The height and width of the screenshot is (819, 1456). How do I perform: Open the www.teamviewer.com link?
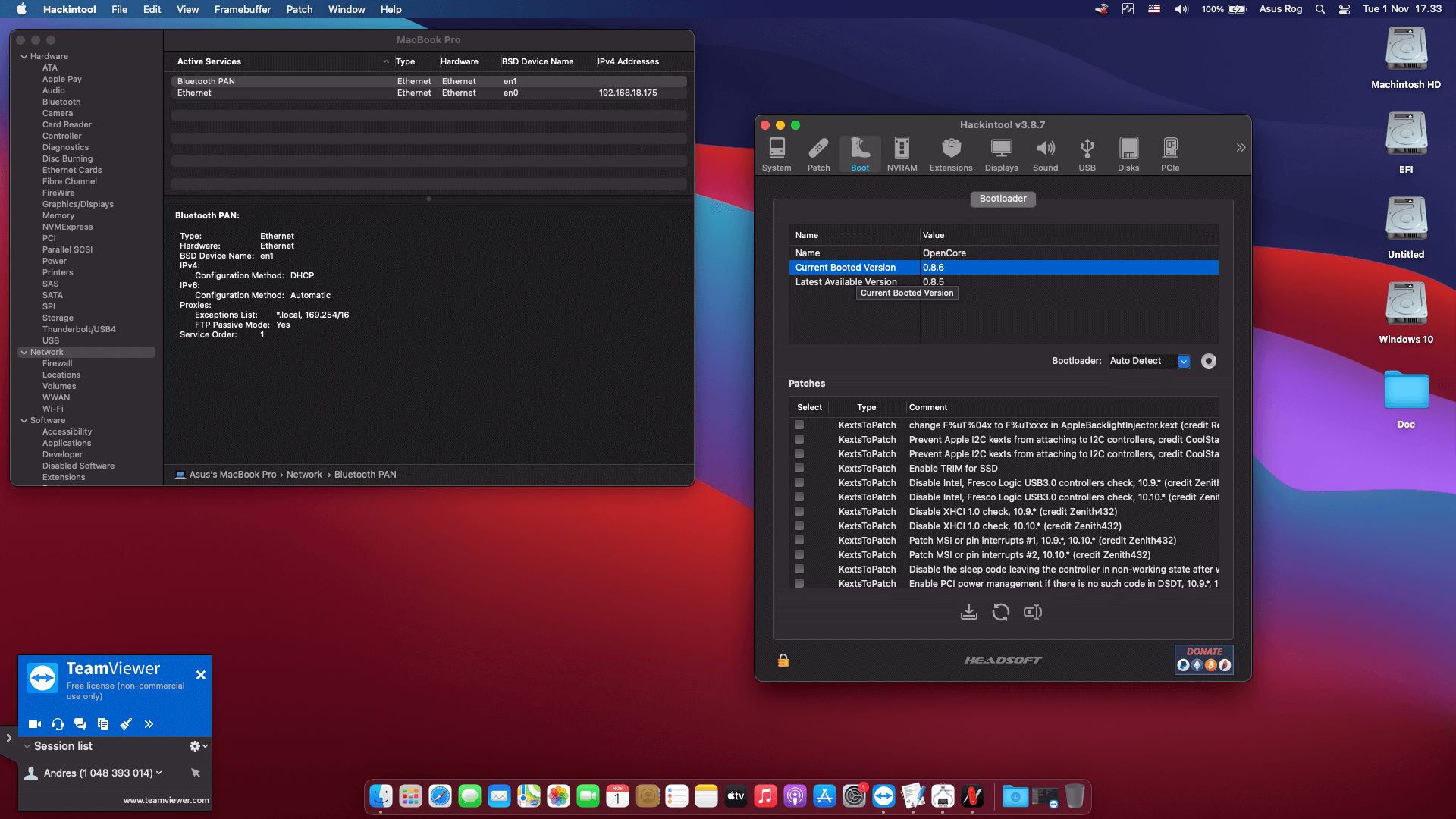[x=166, y=800]
